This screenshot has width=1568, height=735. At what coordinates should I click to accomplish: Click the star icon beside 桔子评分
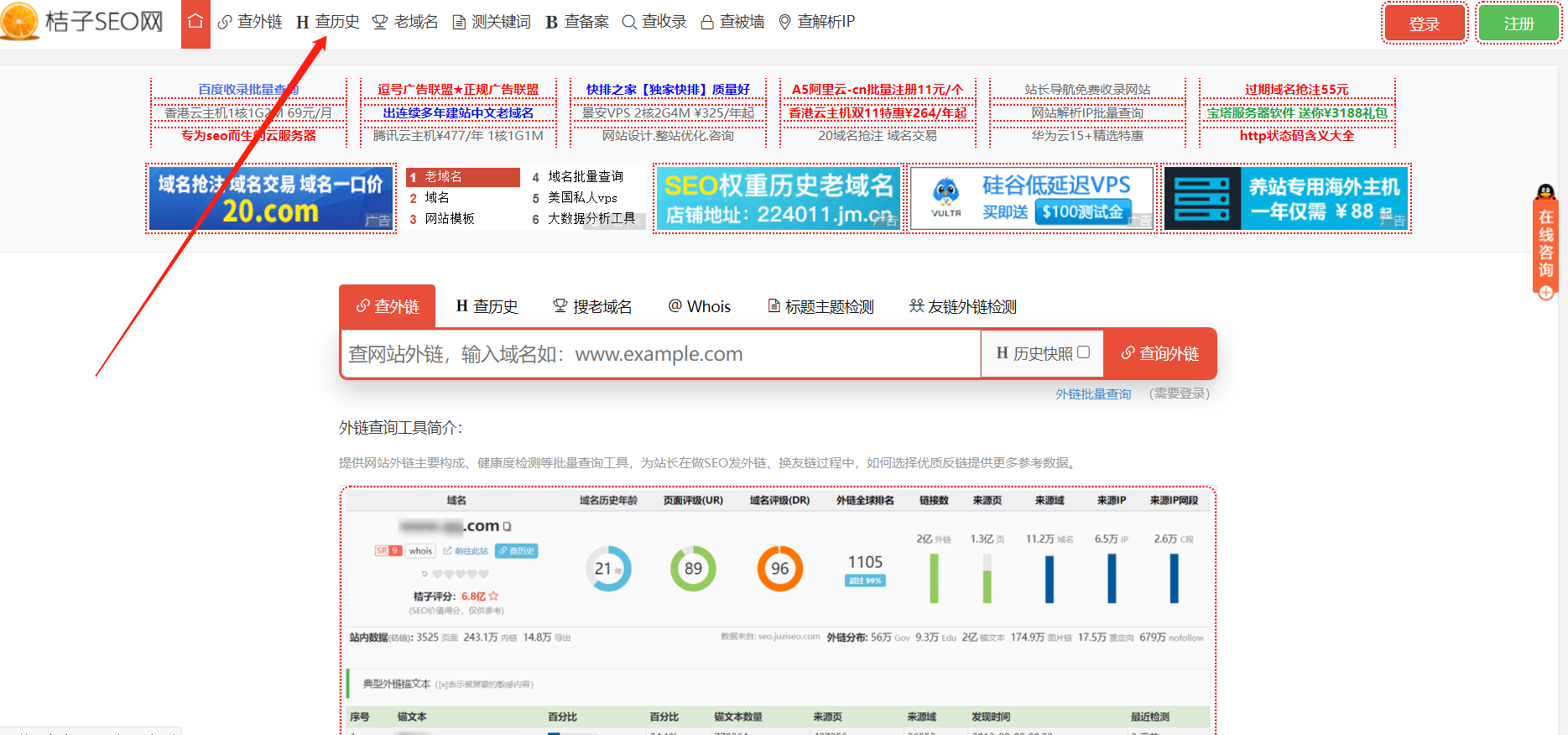(493, 596)
